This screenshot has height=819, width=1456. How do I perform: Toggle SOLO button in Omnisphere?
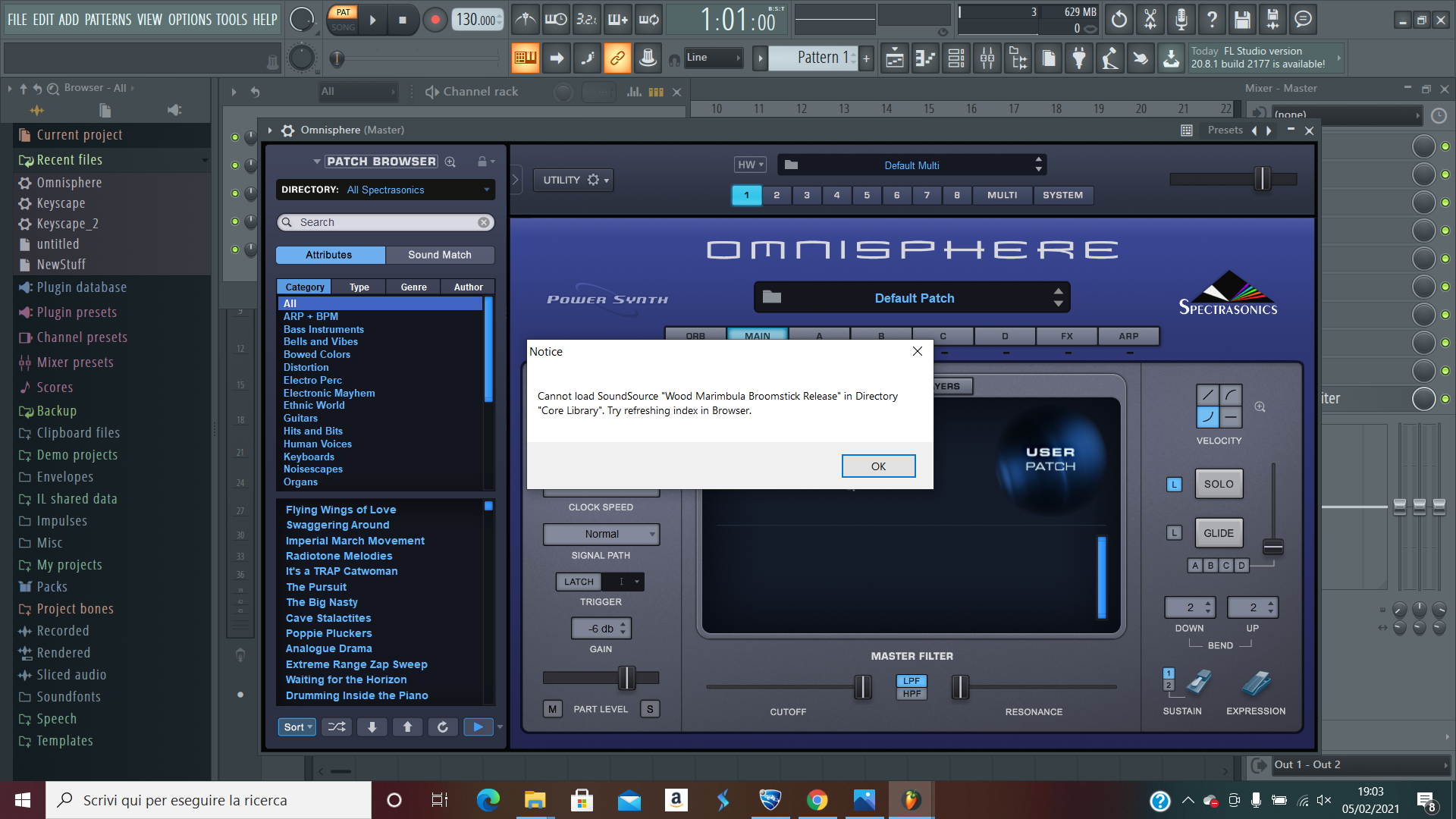point(1219,484)
